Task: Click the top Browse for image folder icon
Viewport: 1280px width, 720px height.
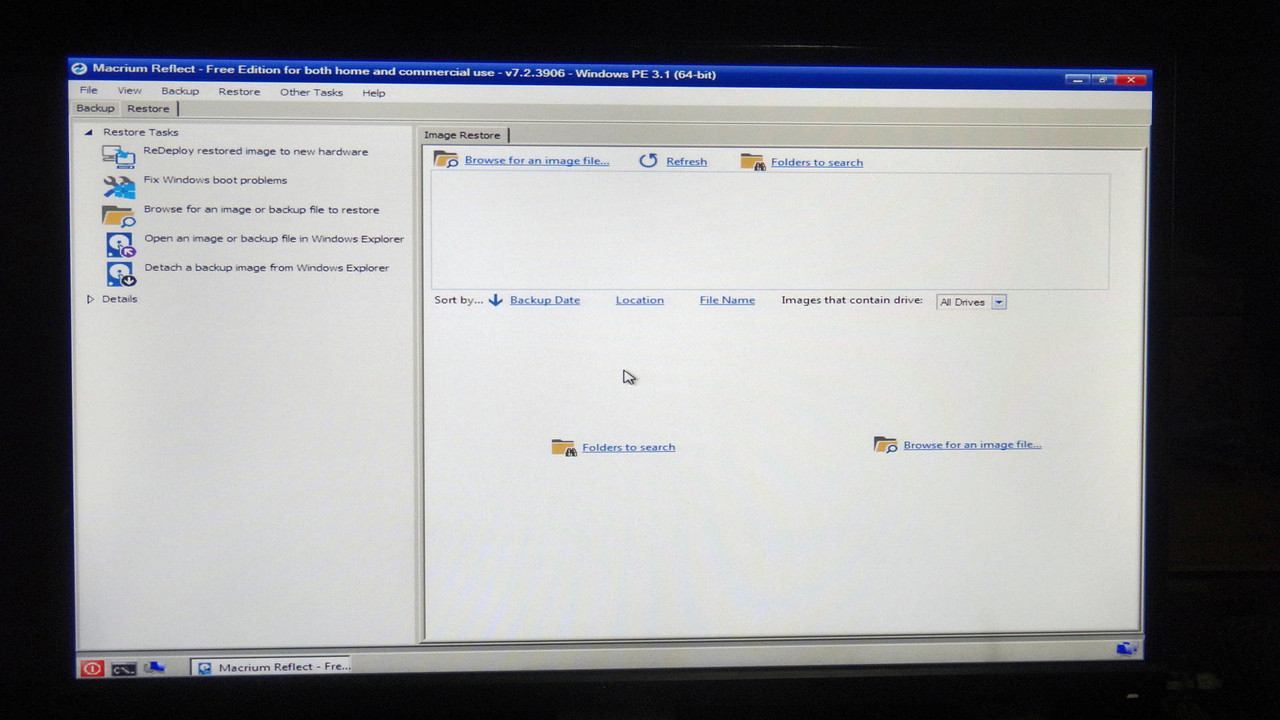Action: (x=446, y=159)
